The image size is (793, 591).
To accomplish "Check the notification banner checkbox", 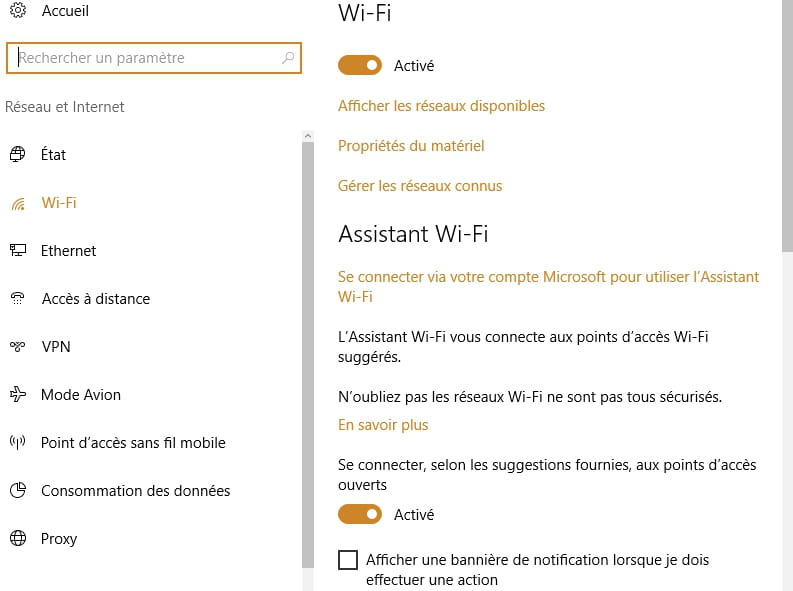I will pos(348,560).
